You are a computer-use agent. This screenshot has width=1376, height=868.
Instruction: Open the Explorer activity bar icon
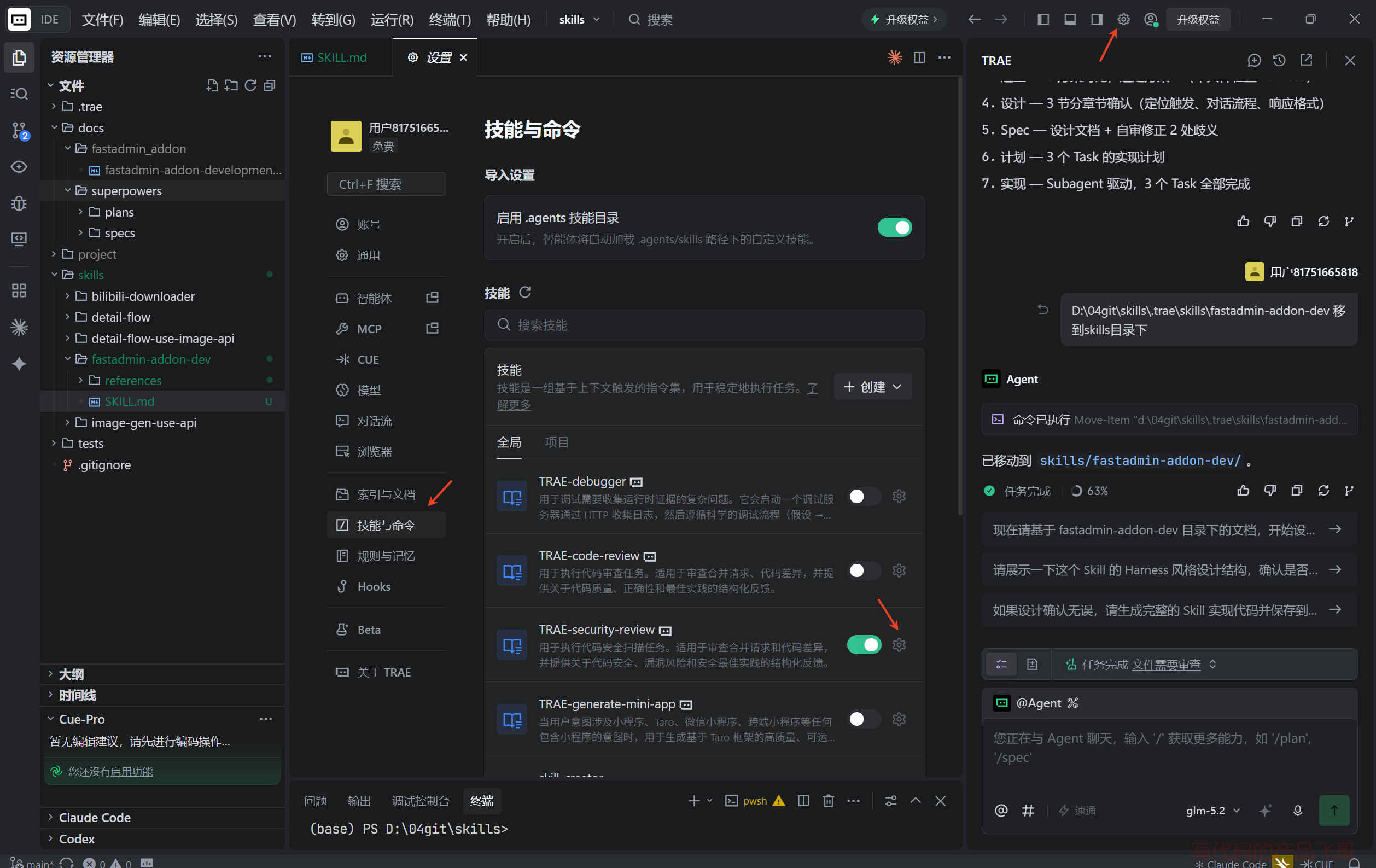pos(19,58)
